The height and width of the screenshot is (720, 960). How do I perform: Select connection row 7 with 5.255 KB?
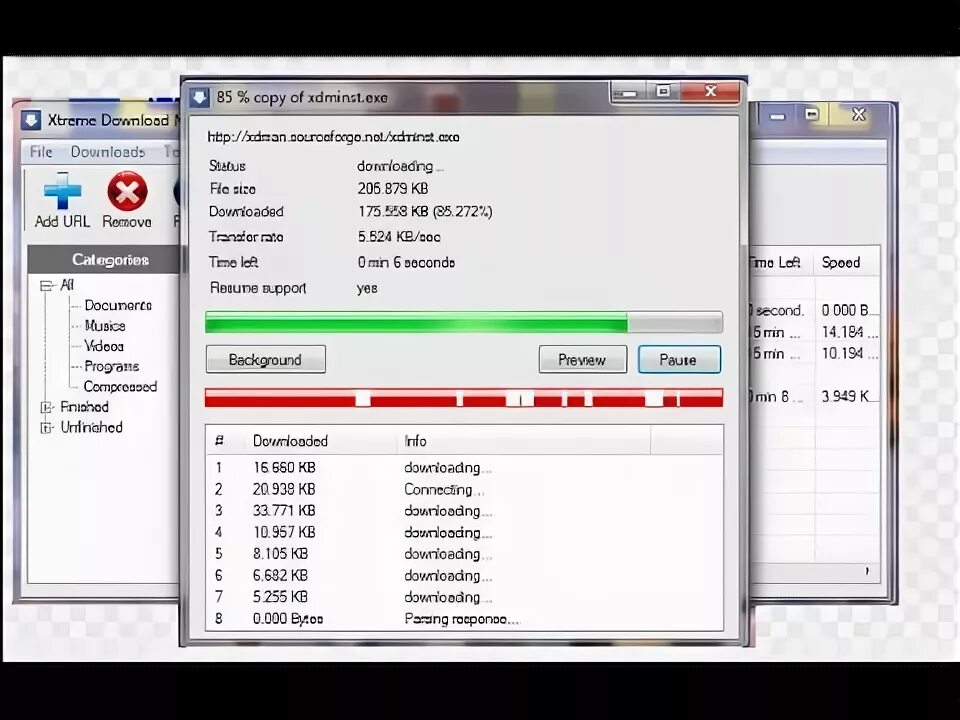(464, 597)
